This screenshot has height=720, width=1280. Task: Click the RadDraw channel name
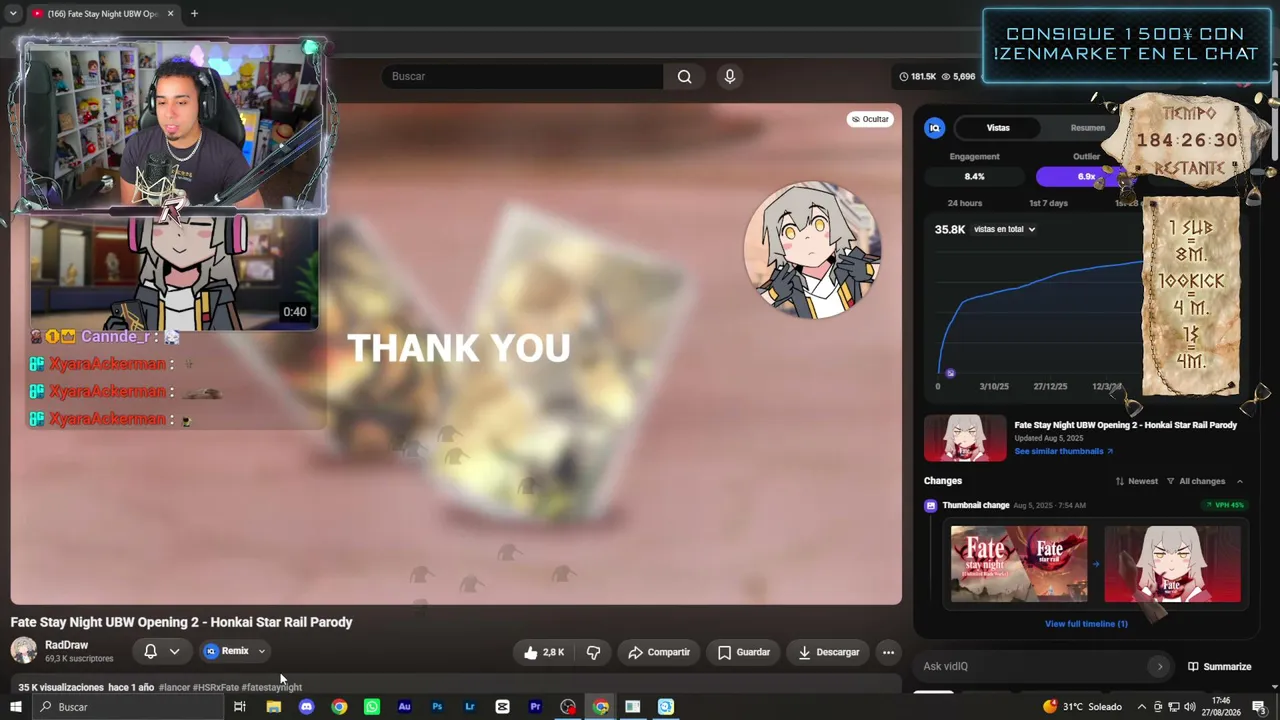pyautogui.click(x=66, y=646)
